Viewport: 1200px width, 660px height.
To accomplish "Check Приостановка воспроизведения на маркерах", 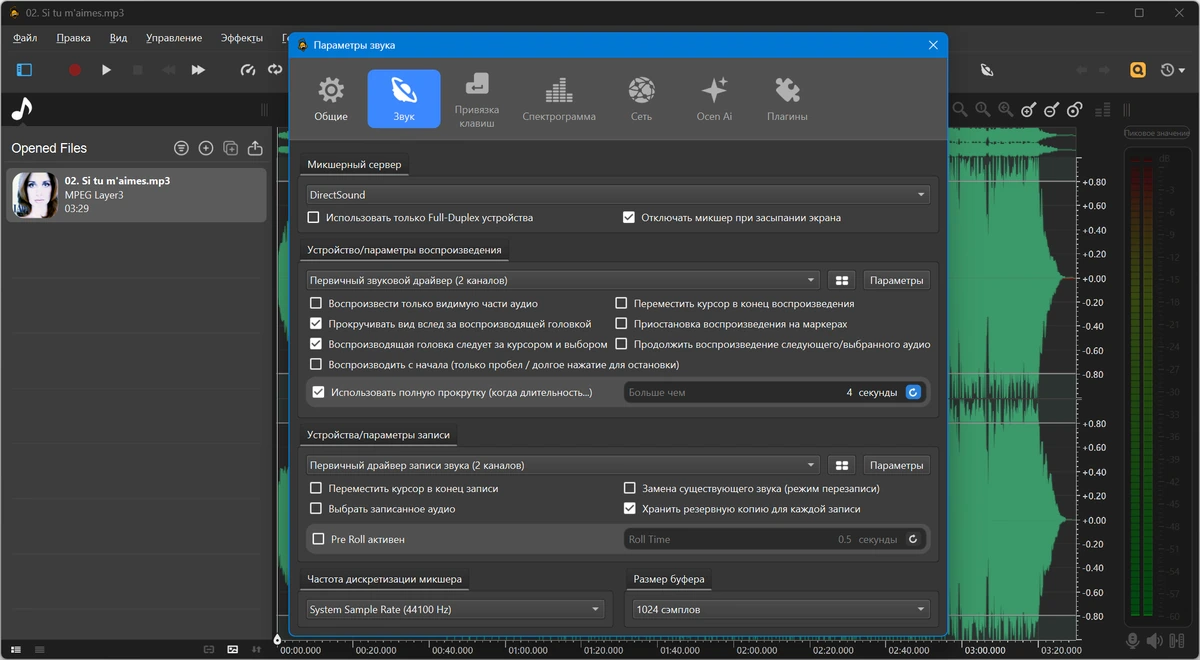I will [621, 324].
